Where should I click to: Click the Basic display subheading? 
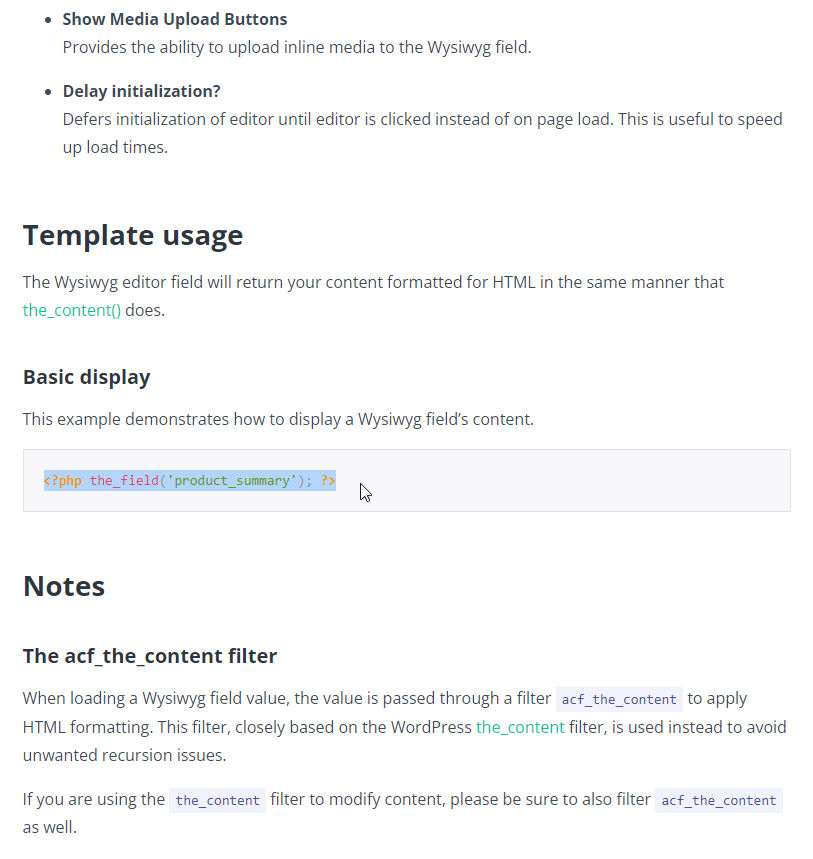[87, 377]
